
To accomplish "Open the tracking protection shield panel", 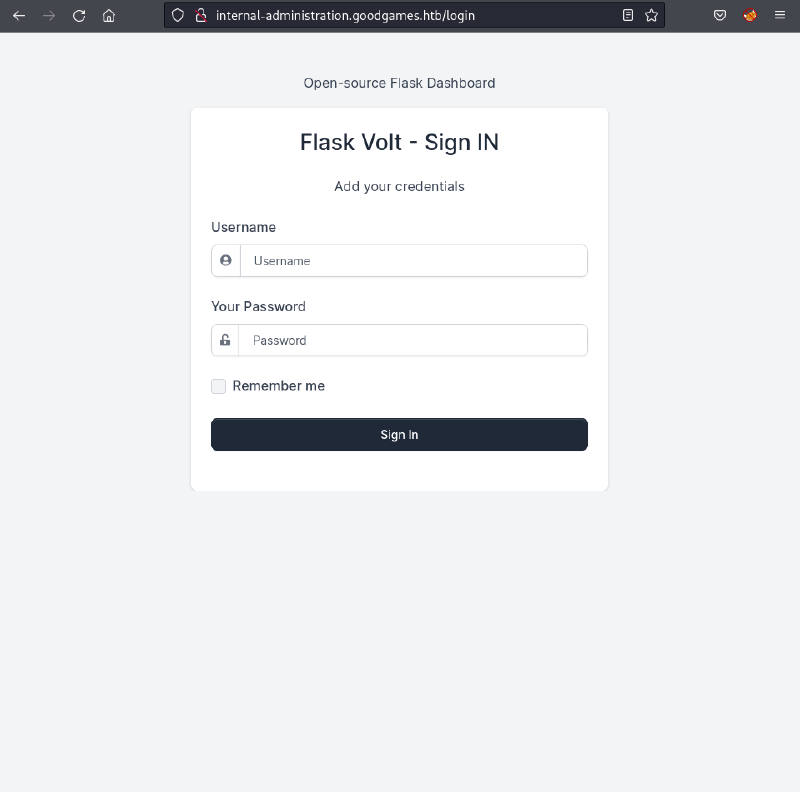I will 177,15.
